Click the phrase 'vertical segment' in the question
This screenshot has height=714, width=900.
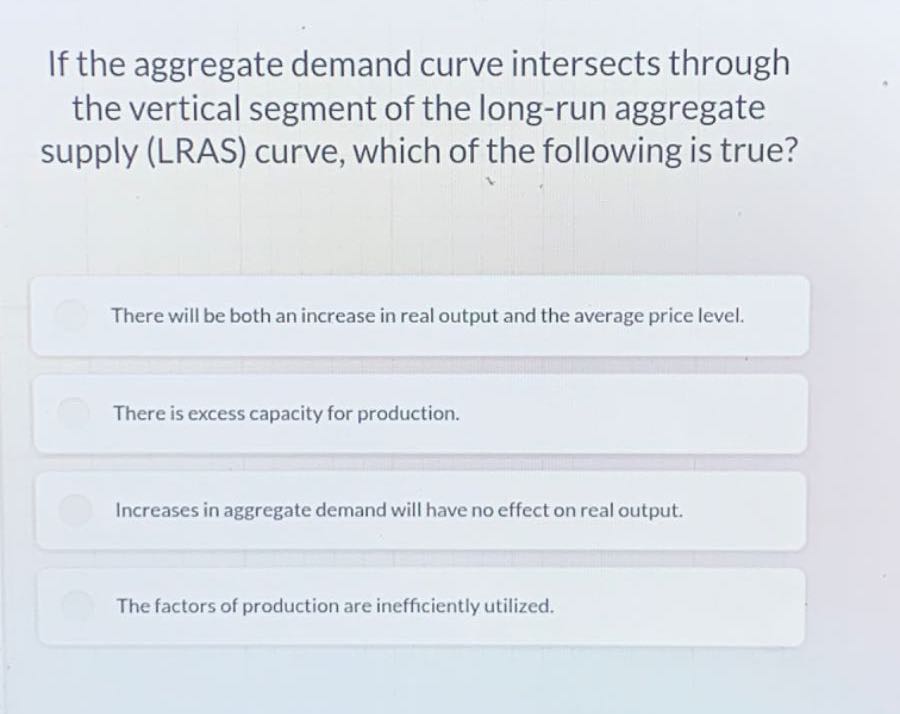coord(250,107)
